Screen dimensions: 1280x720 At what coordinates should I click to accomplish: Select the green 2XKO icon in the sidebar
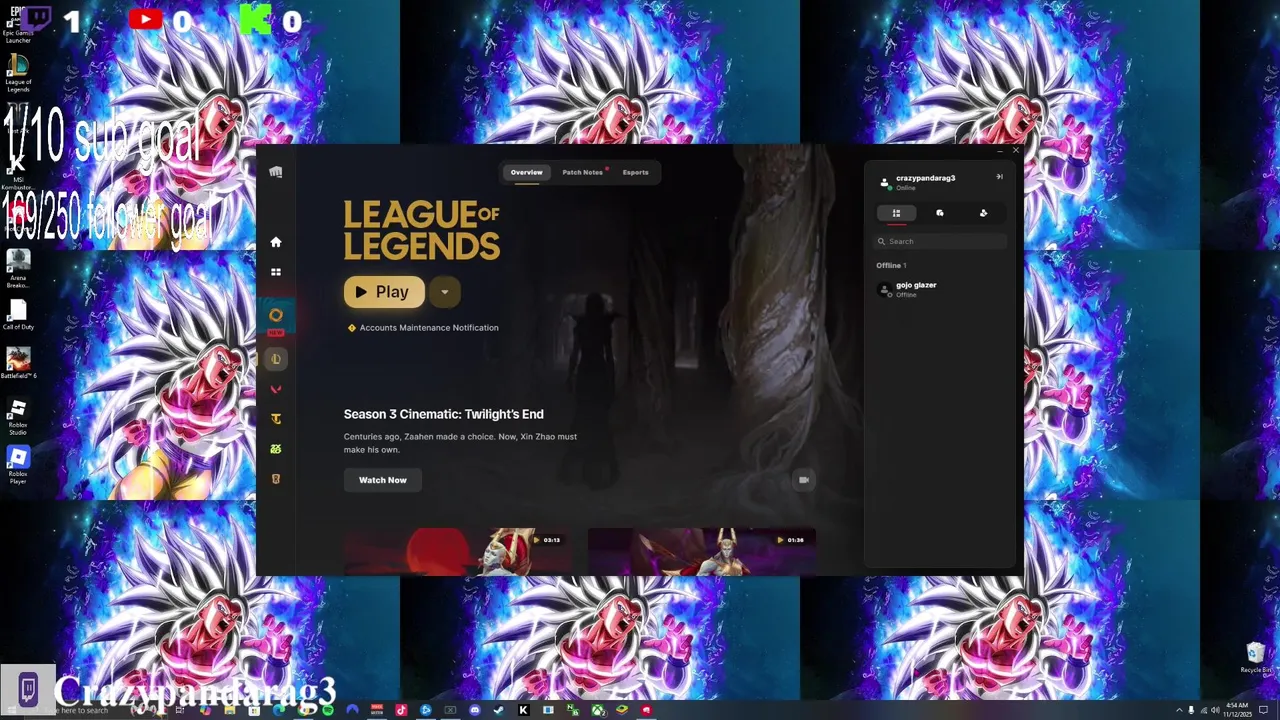click(x=276, y=449)
